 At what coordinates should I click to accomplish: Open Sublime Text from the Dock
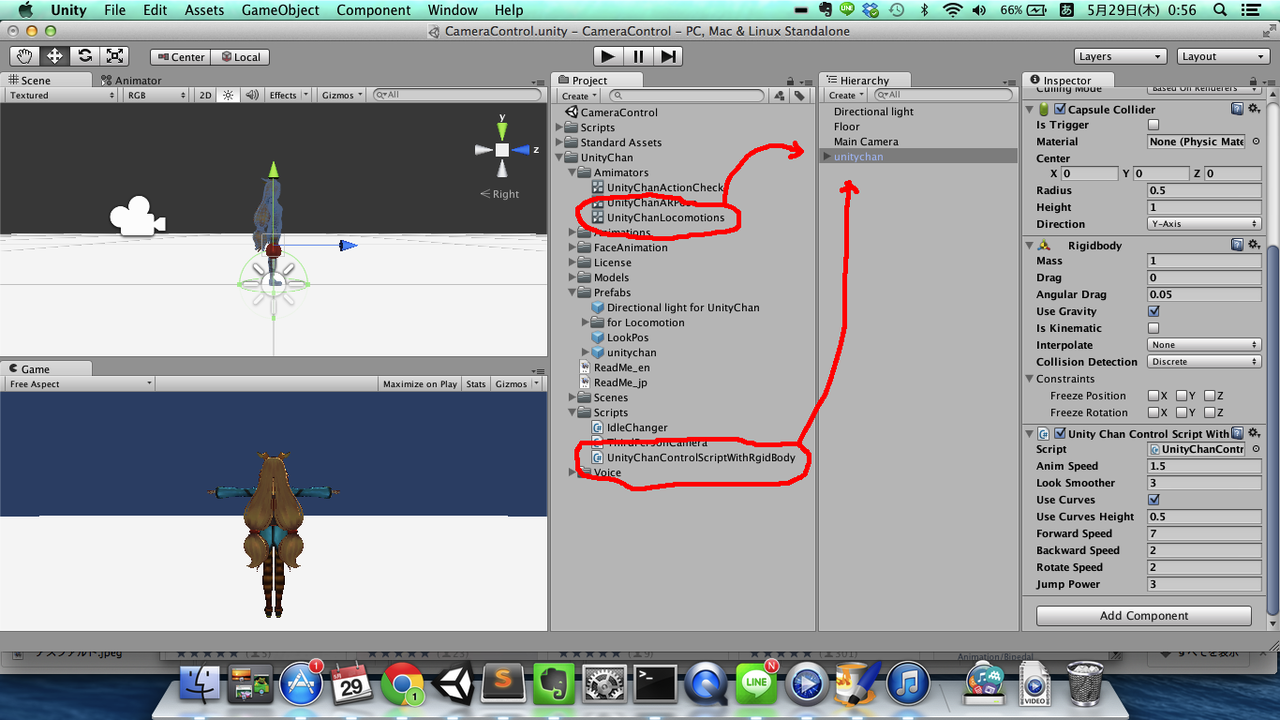(x=504, y=684)
